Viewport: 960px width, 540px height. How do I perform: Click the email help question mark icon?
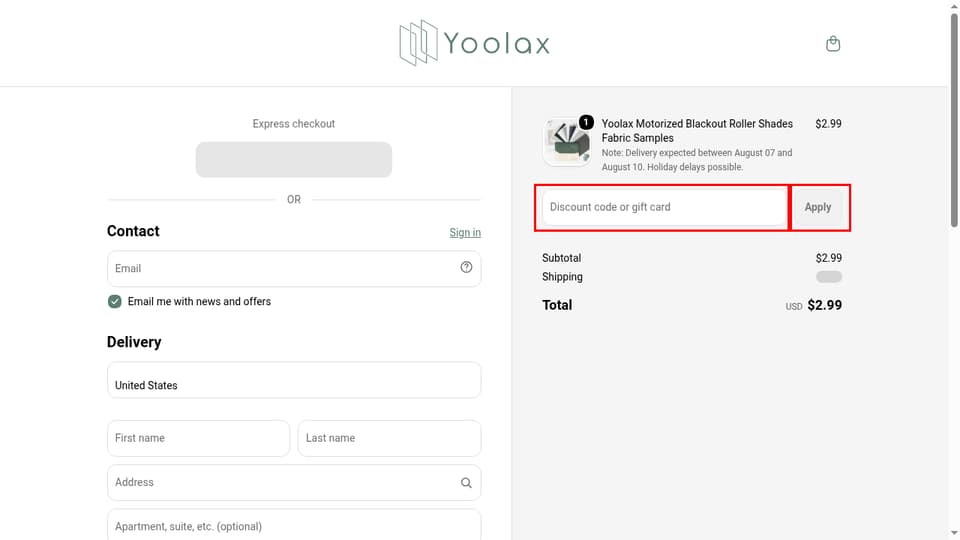(x=466, y=268)
